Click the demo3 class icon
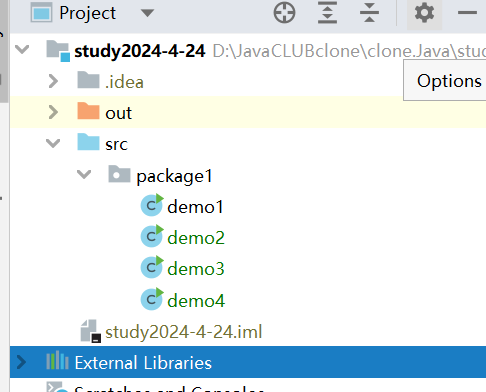This screenshot has width=486, height=392. (x=152, y=267)
